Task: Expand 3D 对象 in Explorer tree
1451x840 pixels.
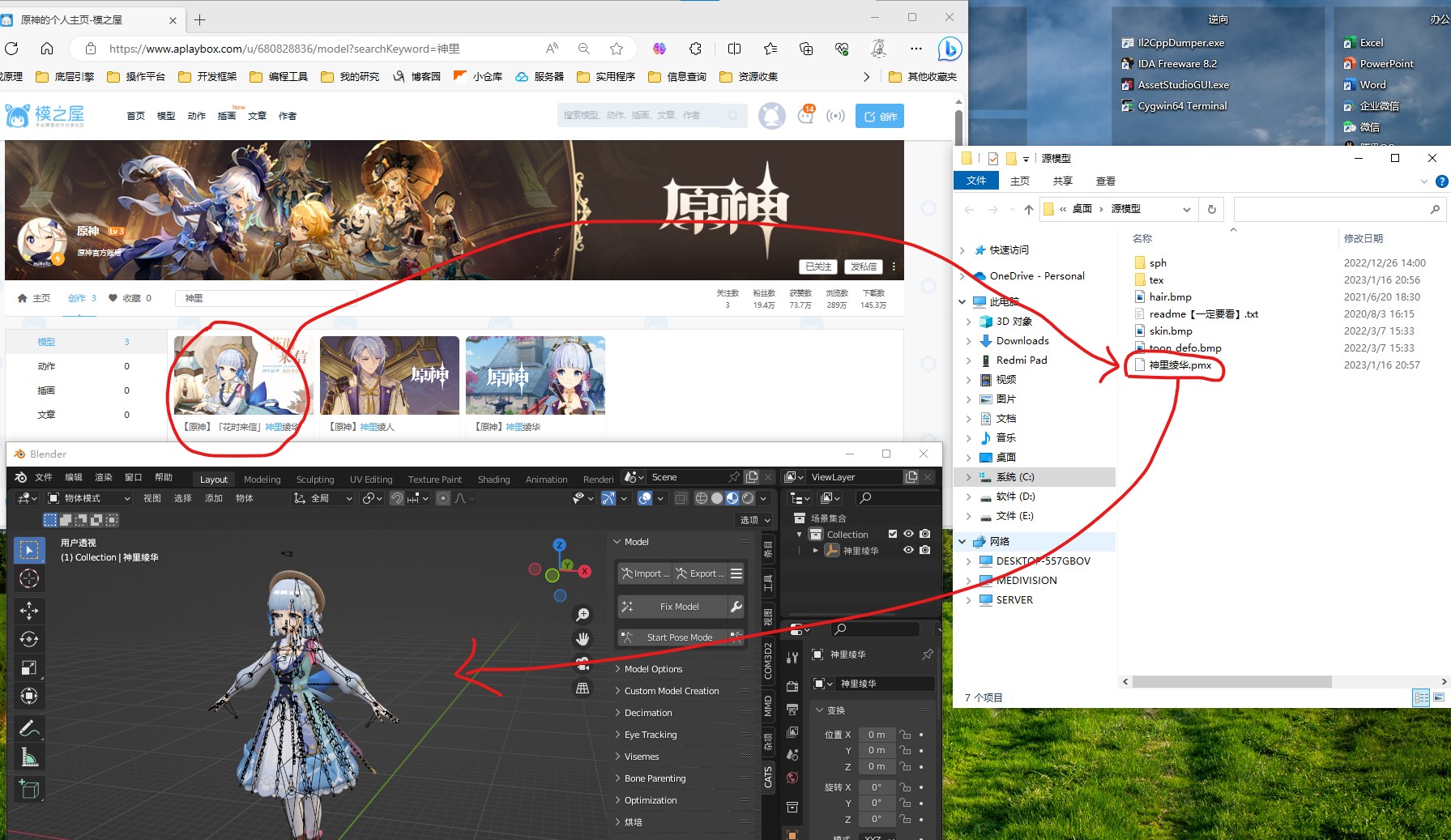Action: point(968,322)
